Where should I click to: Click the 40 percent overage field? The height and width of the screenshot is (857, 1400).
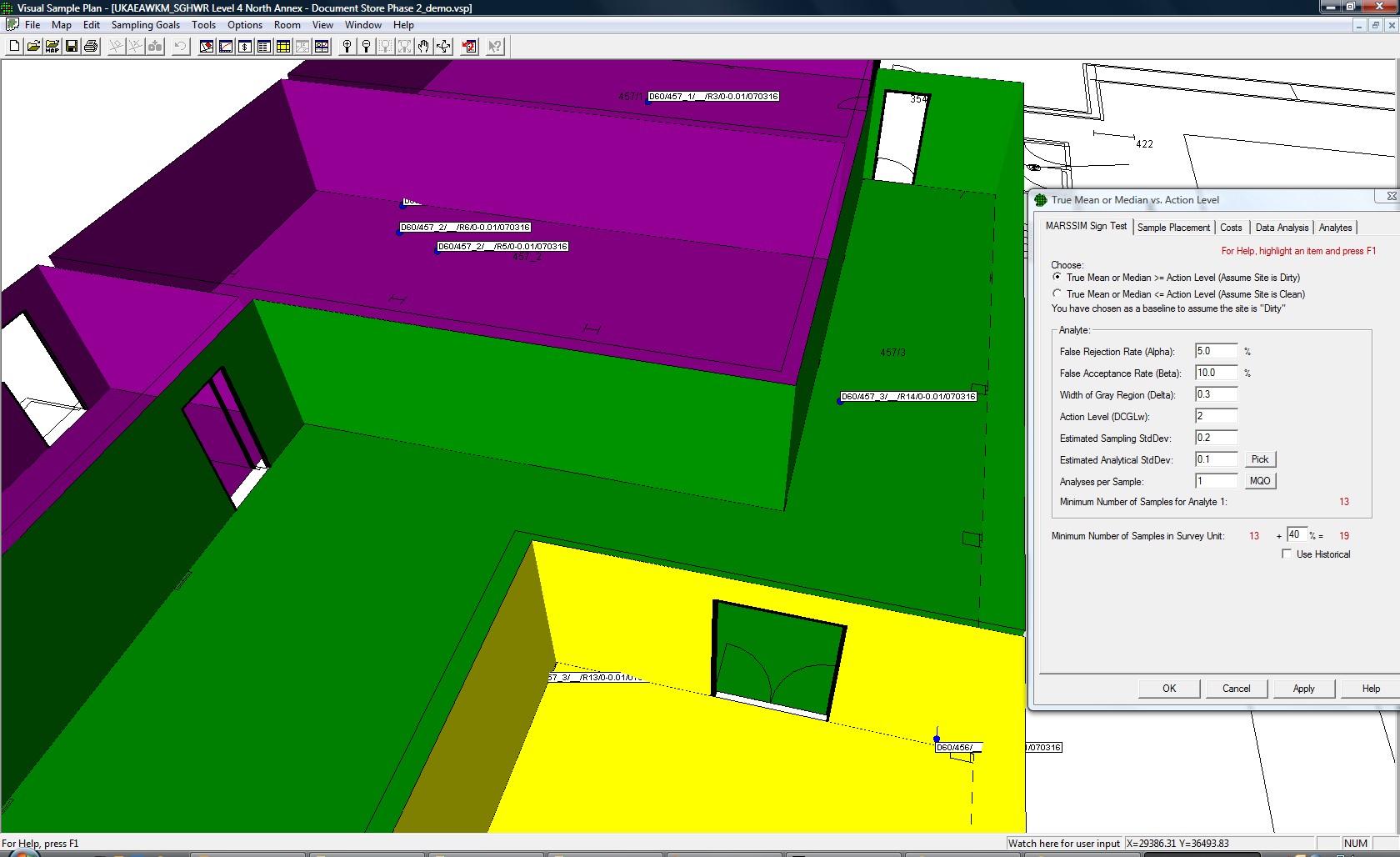coord(1297,534)
